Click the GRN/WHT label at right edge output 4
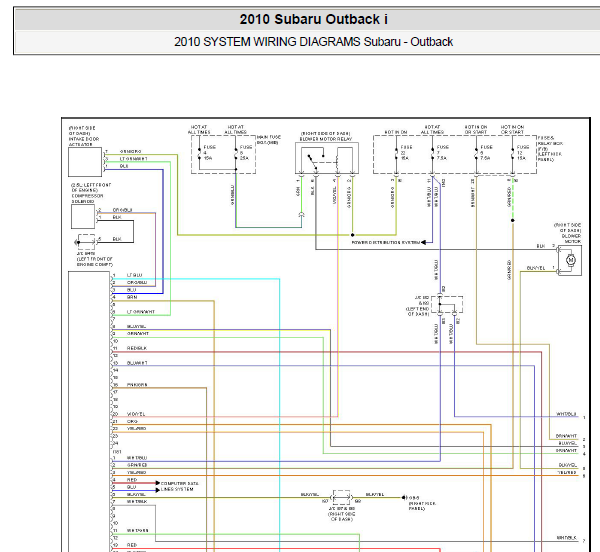The width and height of the screenshot is (600, 552). pos(566,450)
